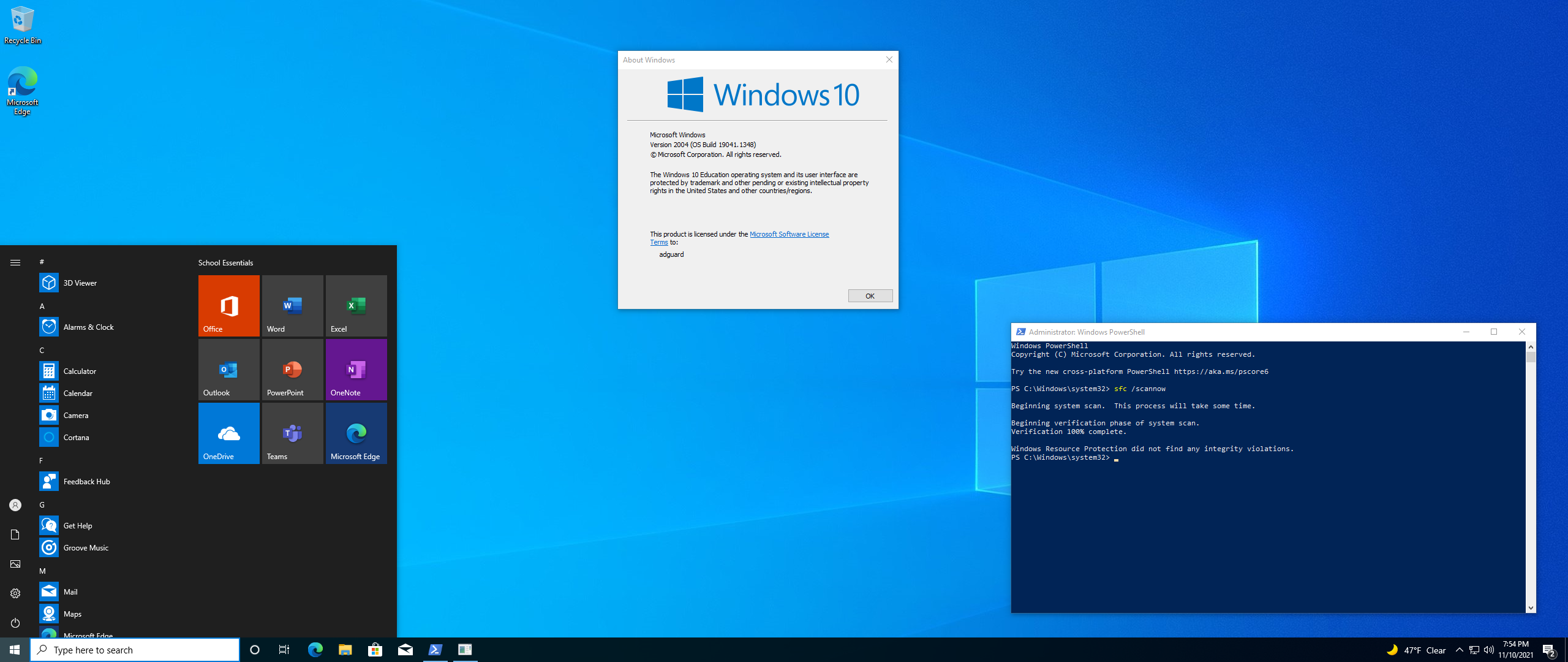Close the About Windows dialog
Image resolution: width=1568 pixels, height=662 pixels.
[889, 59]
